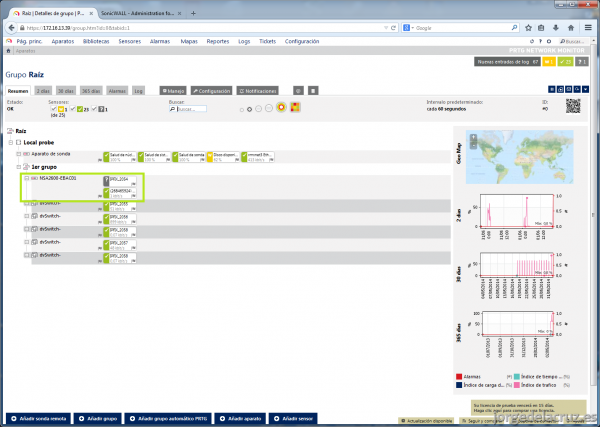Click first dark blue toolbar icon at right

pos(552,89)
